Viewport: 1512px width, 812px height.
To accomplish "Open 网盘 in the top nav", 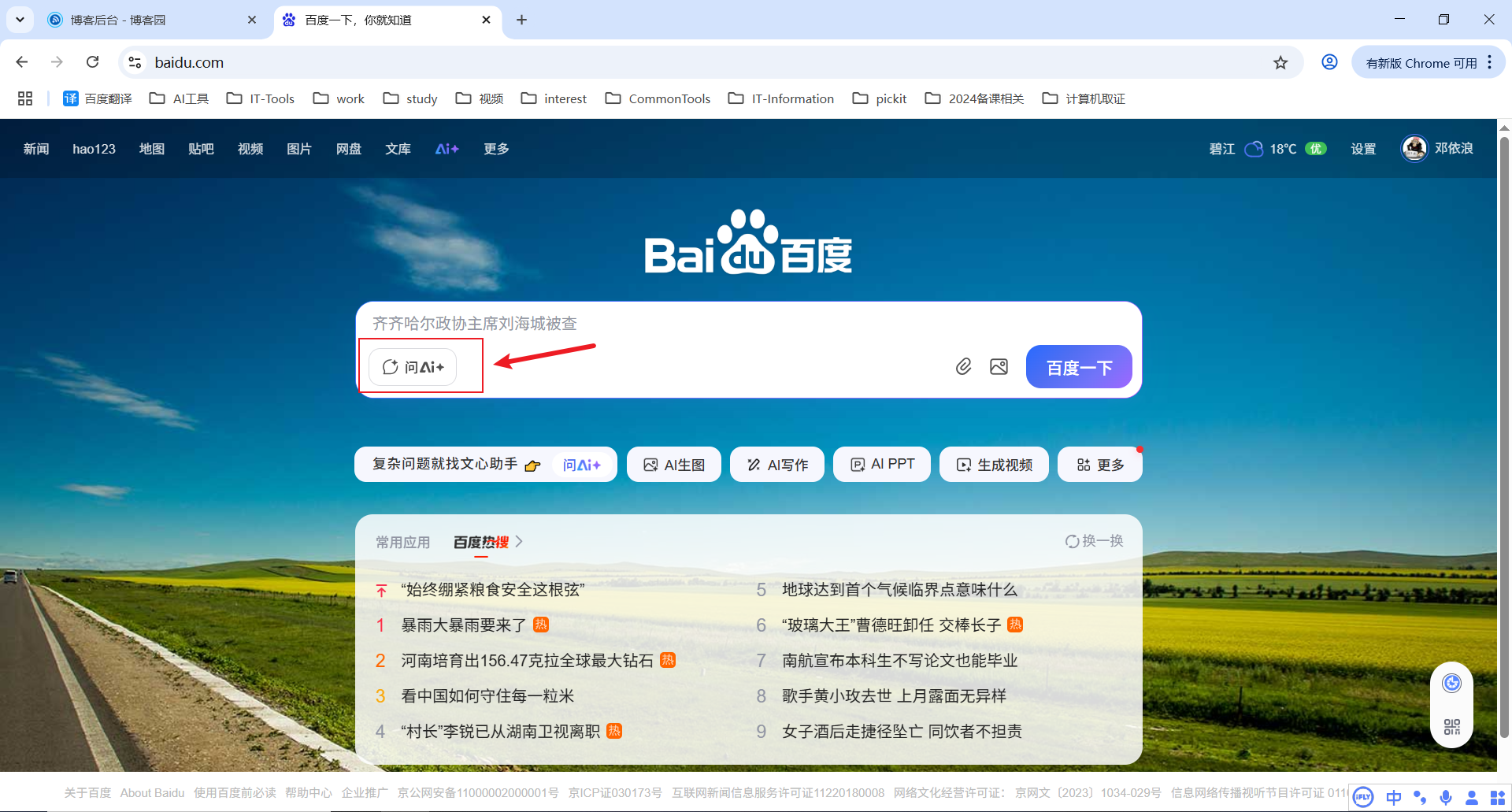I will click(349, 149).
